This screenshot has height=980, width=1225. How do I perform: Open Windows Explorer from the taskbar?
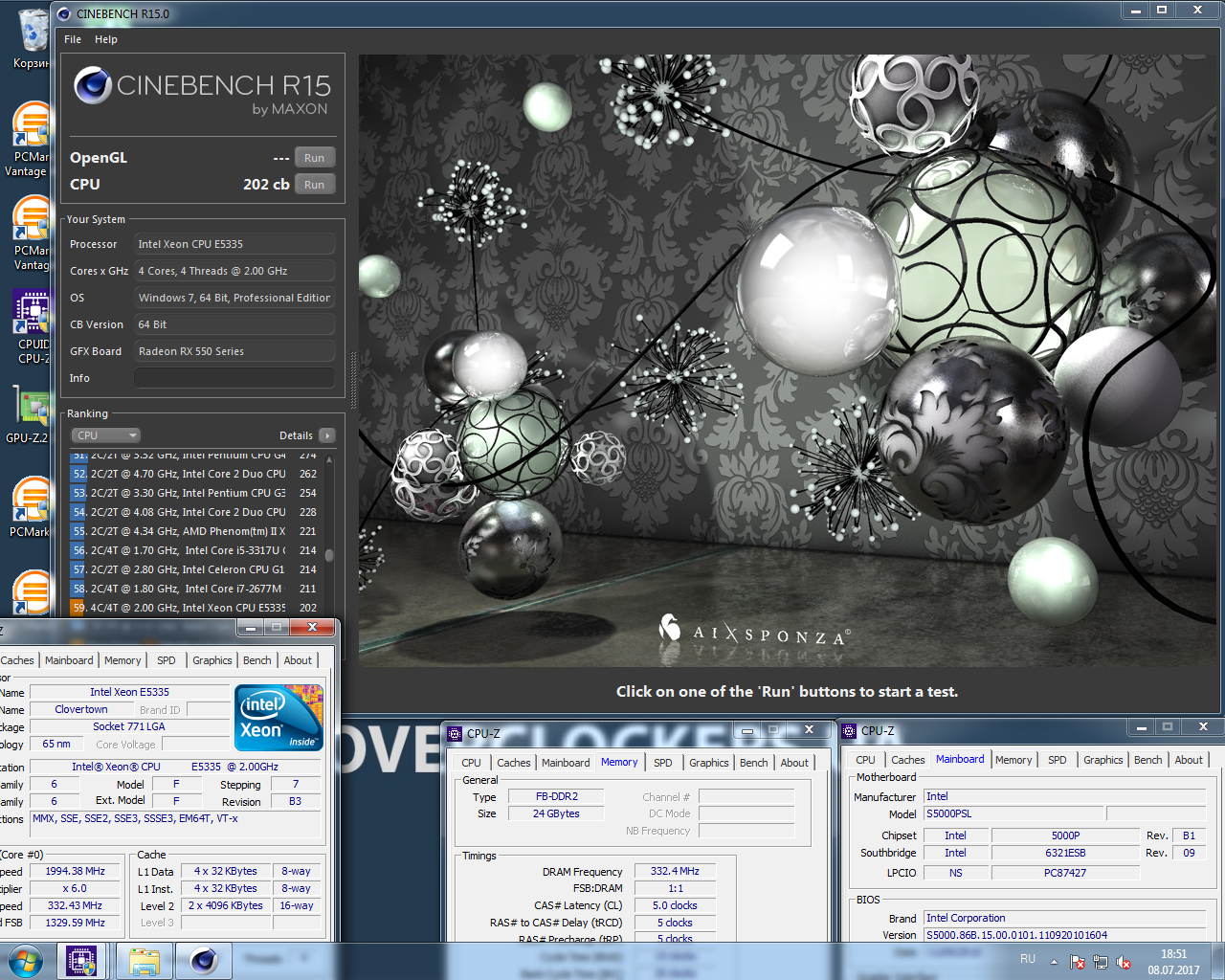144,961
